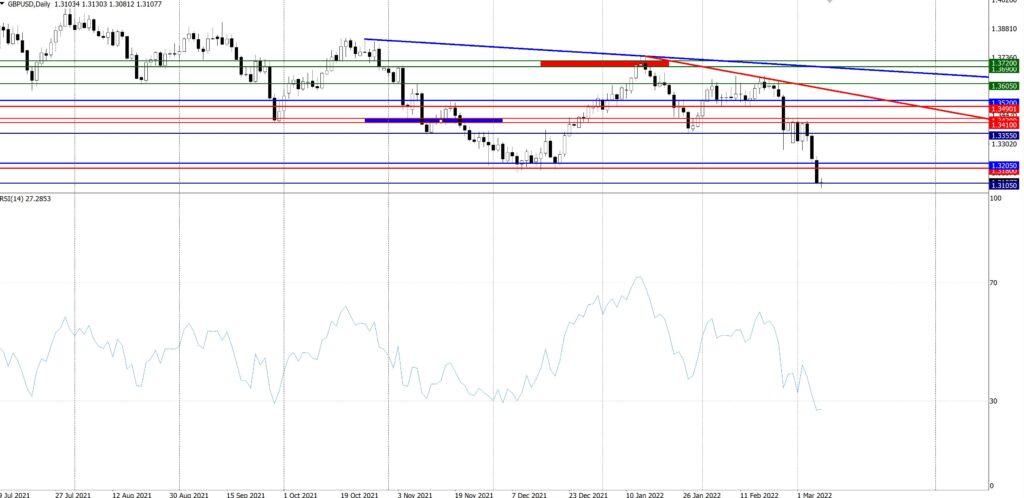Click the grey chart shift marker at top
Image resolution: width=1024 pixels, height=498 pixels.
click(x=829, y=2)
